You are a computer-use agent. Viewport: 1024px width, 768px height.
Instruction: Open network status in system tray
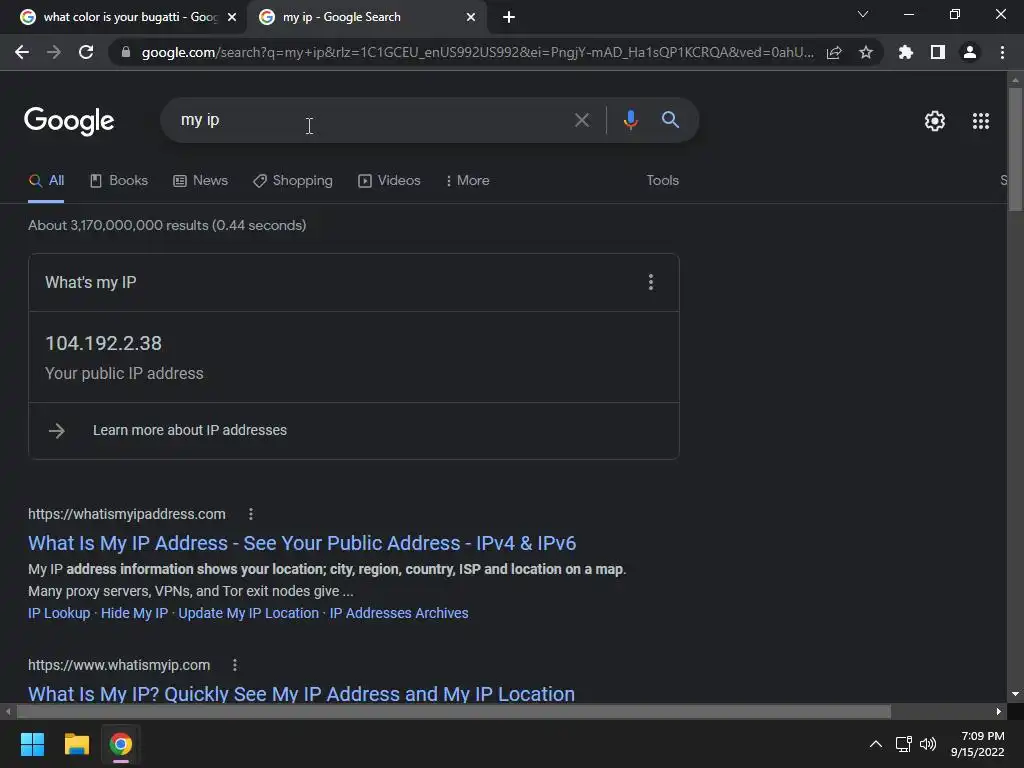point(904,744)
